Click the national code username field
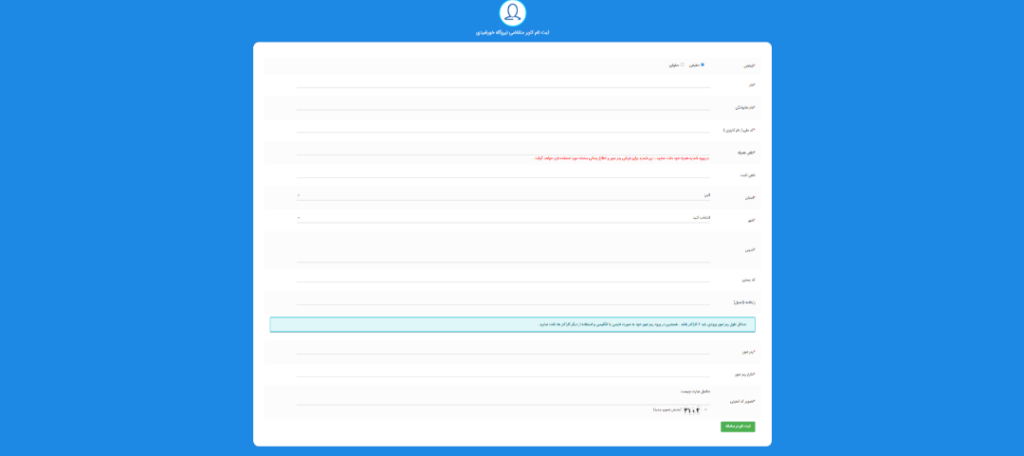1024x456 pixels. (x=503, y=128)
